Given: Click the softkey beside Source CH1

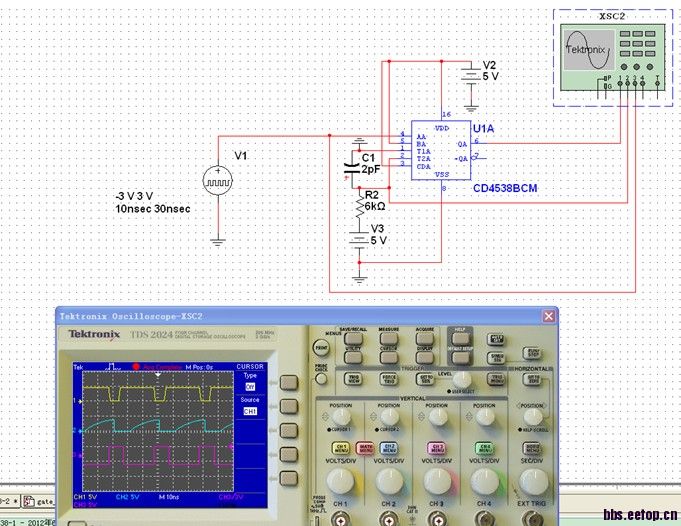Looking at the screenshot, I should 289,407.
